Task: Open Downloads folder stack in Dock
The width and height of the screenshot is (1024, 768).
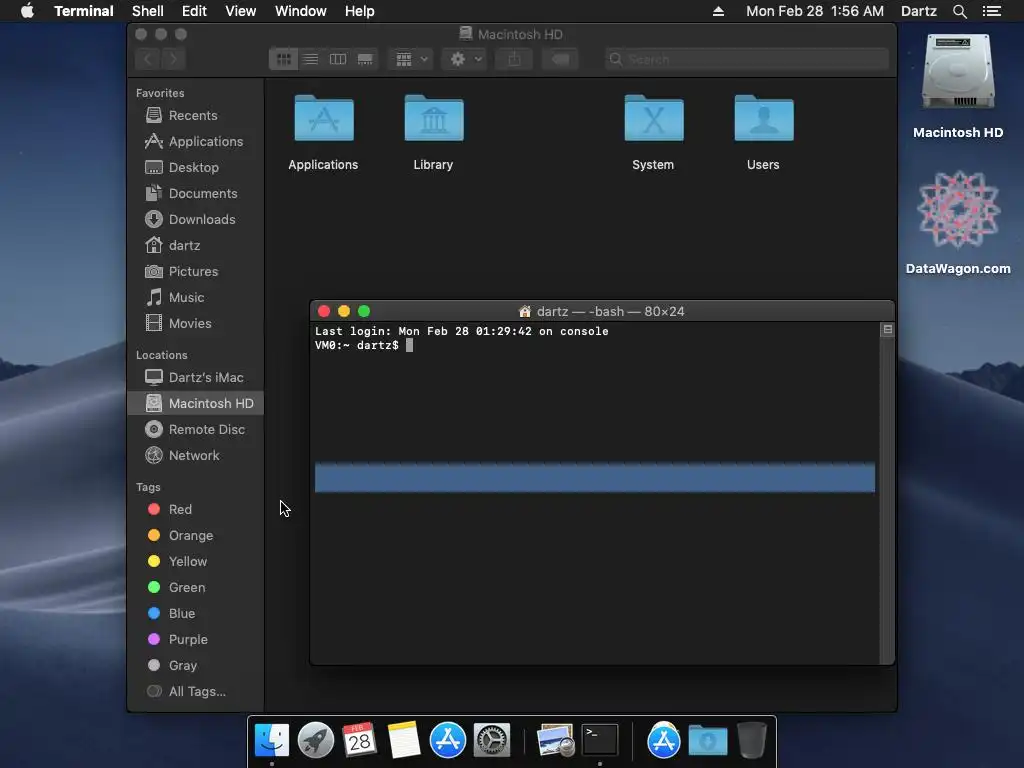Action: pos(708,740)
